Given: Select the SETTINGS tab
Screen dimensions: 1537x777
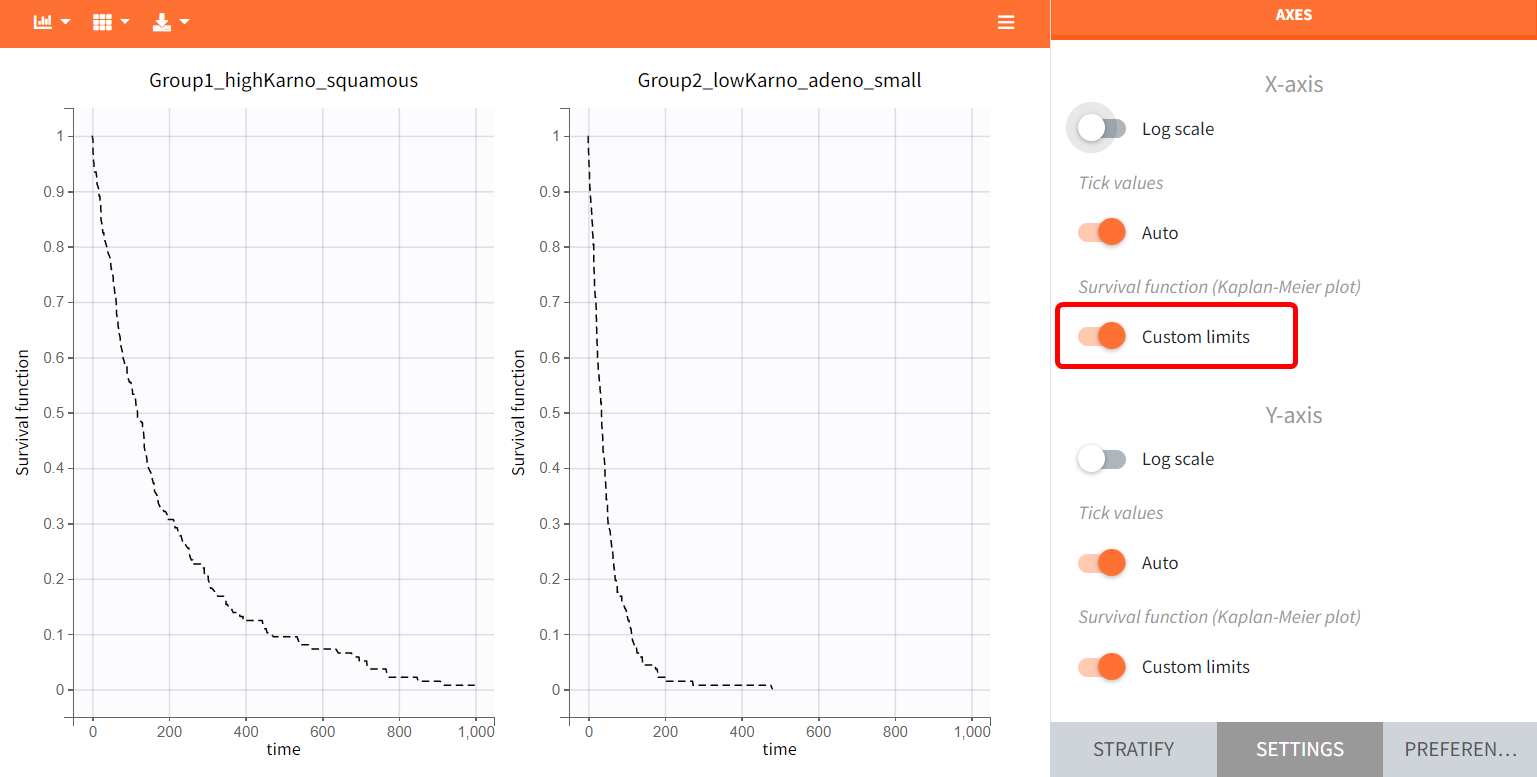Looking at the screenshot, I should pyautogui.click(x=1299, y=749).
